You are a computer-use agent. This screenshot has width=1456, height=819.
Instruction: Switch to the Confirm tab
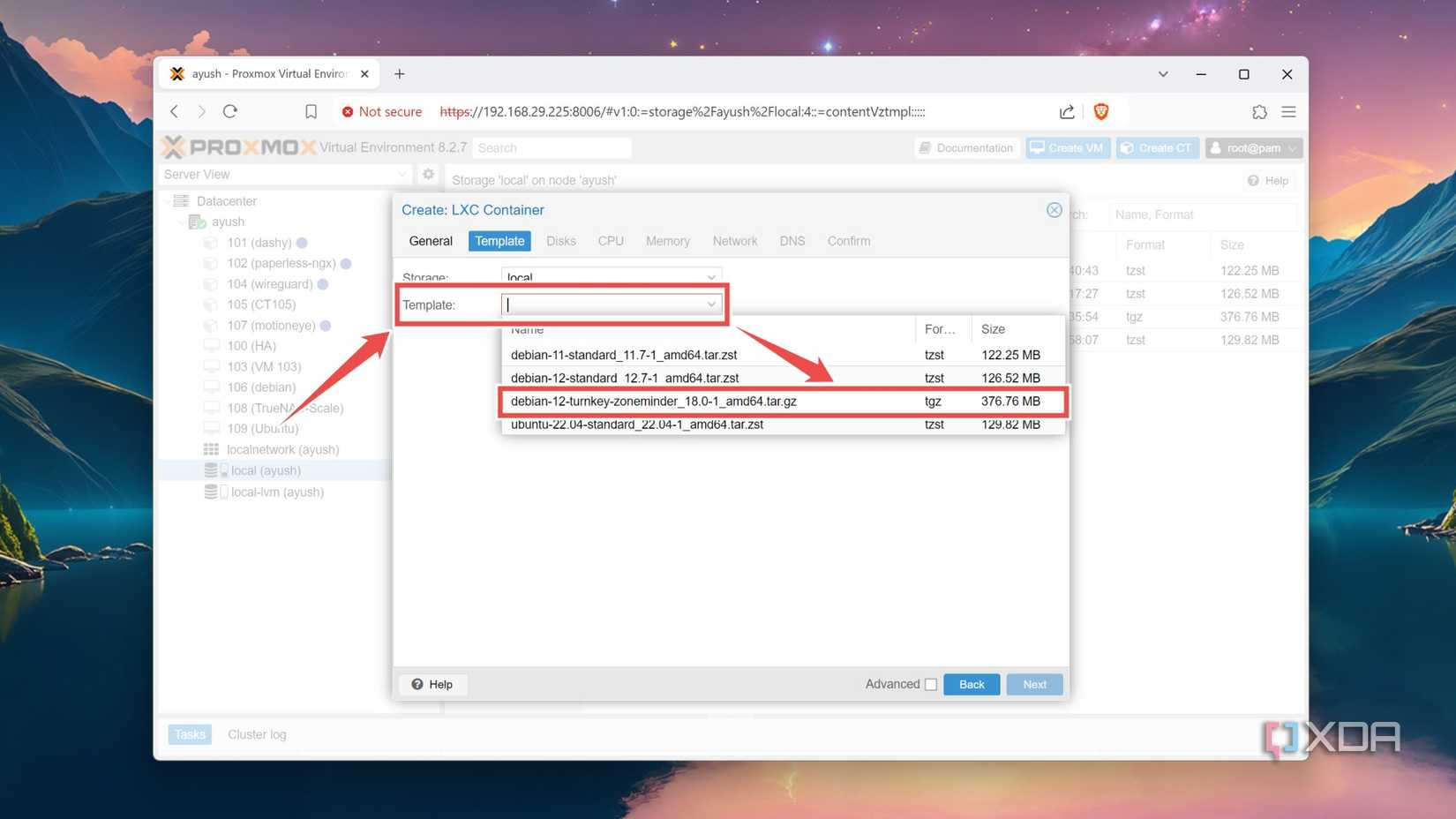pos(849,241)
